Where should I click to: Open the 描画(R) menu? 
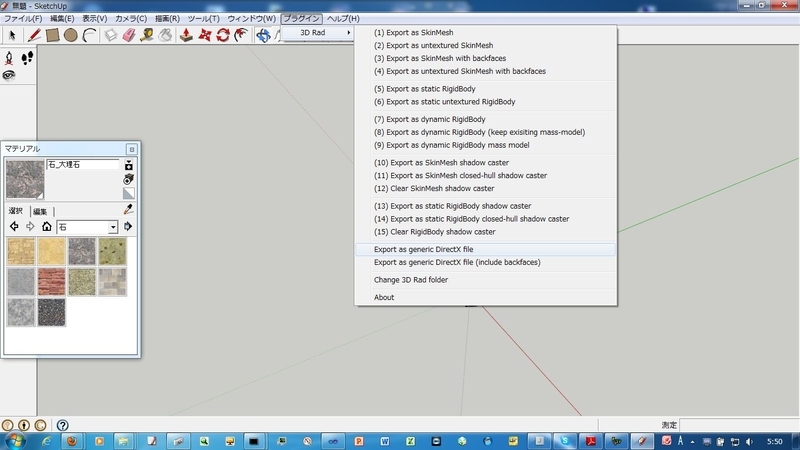point(167,18)
